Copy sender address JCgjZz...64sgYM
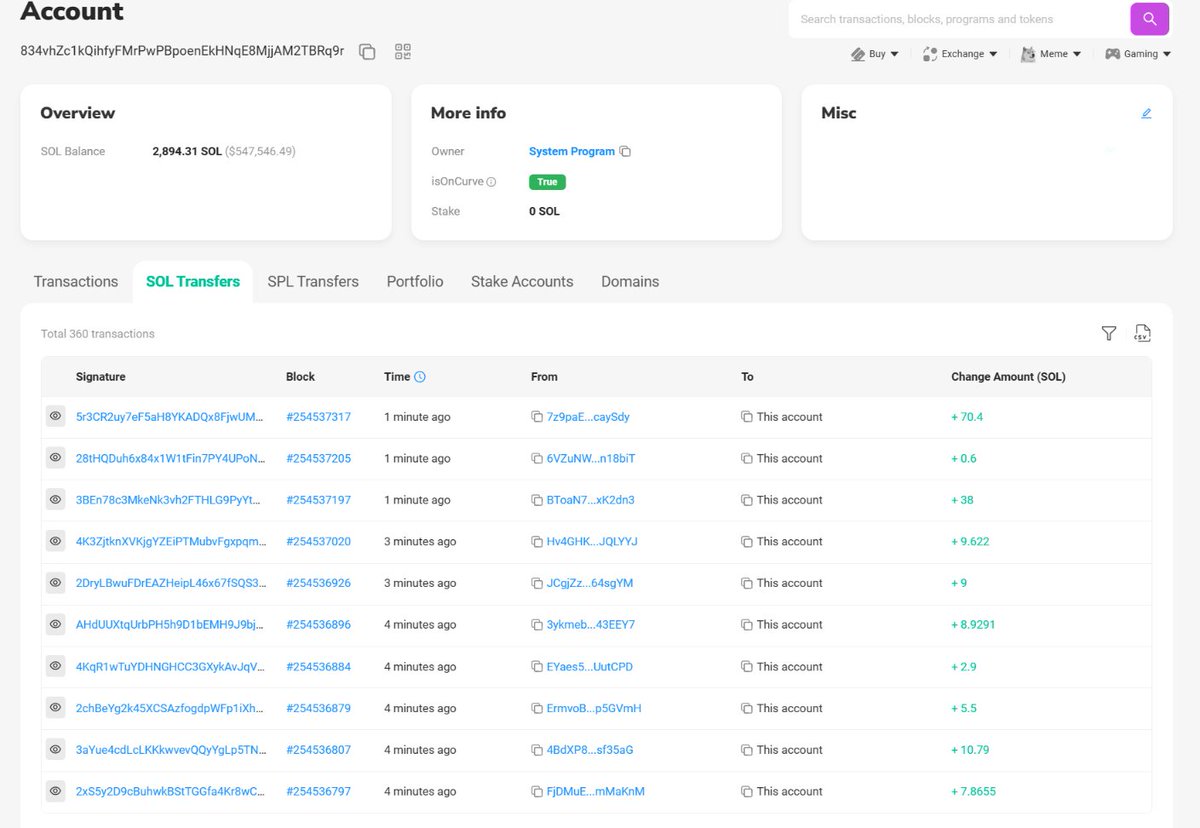Viewport: 1200px width, 828px height. tap(537, 583)
